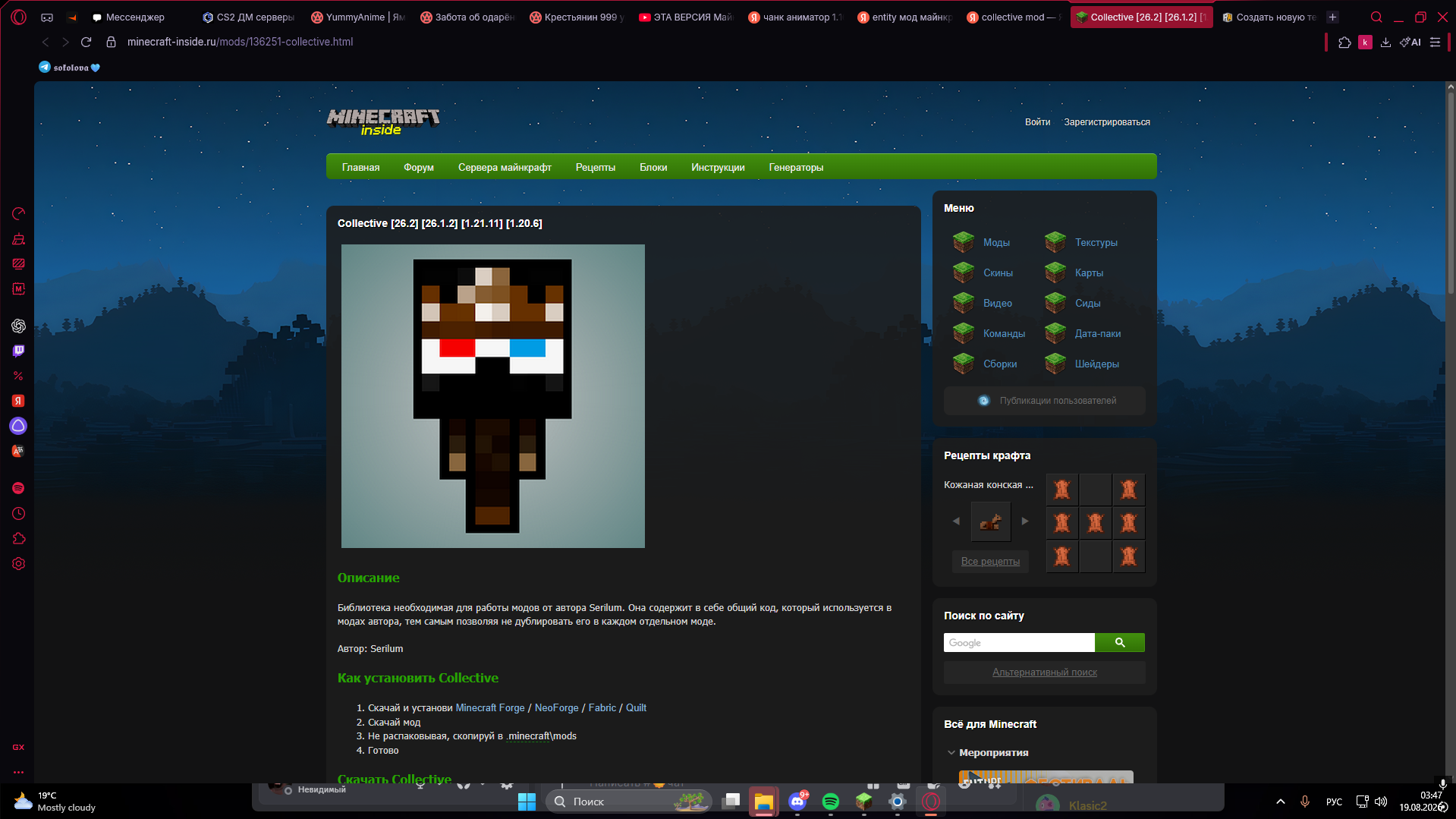1456x819 pixels.
Task: Open Форум in the green navigation bar
Action: point(419,167)
